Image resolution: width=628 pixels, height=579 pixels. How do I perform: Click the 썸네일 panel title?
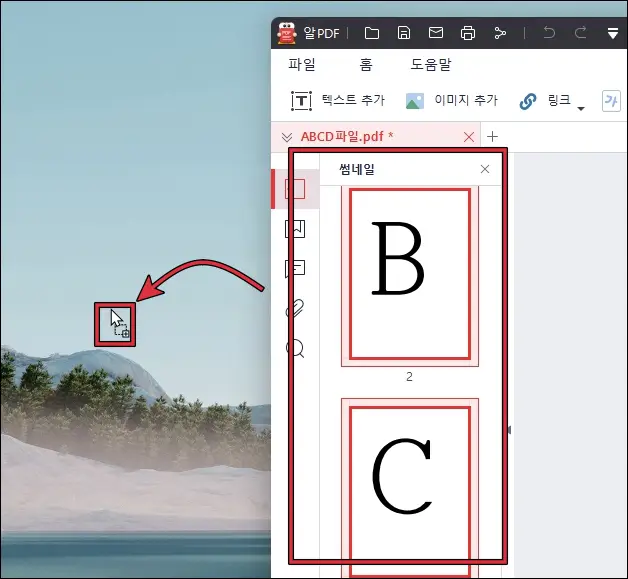356,169
